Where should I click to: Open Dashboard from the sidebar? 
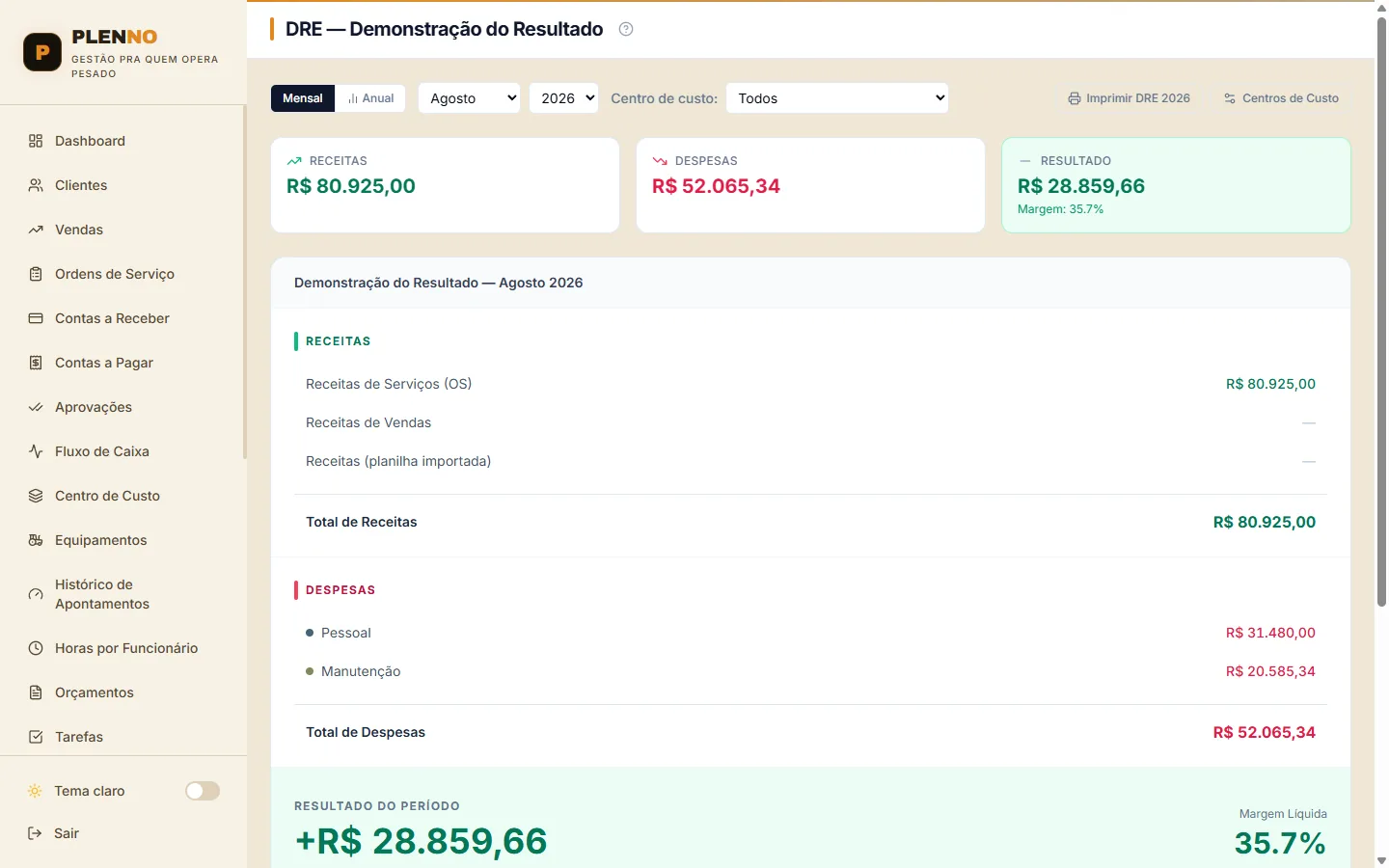pos(122,141)
